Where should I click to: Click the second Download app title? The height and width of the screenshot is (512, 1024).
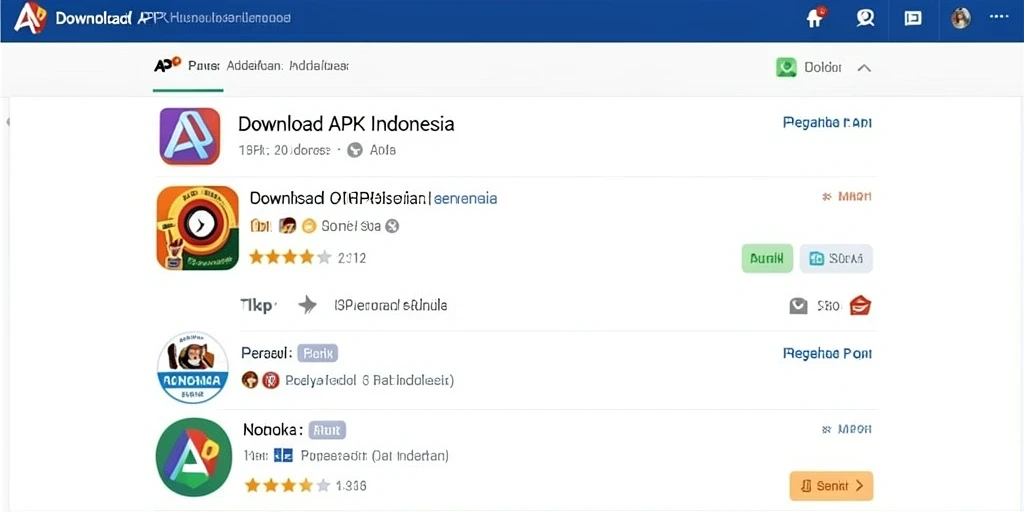(374, 198)
